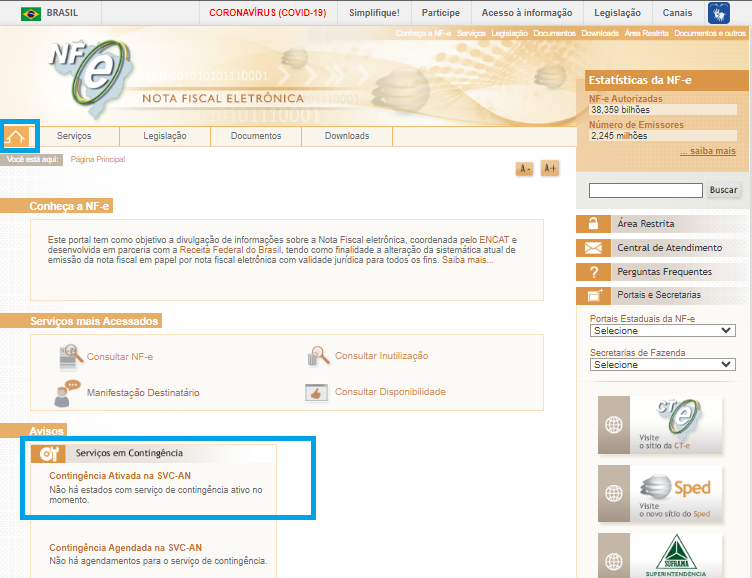
Task: Click the saiba mais statistics link
Action: pyautogui.click(x=708, y=151)
